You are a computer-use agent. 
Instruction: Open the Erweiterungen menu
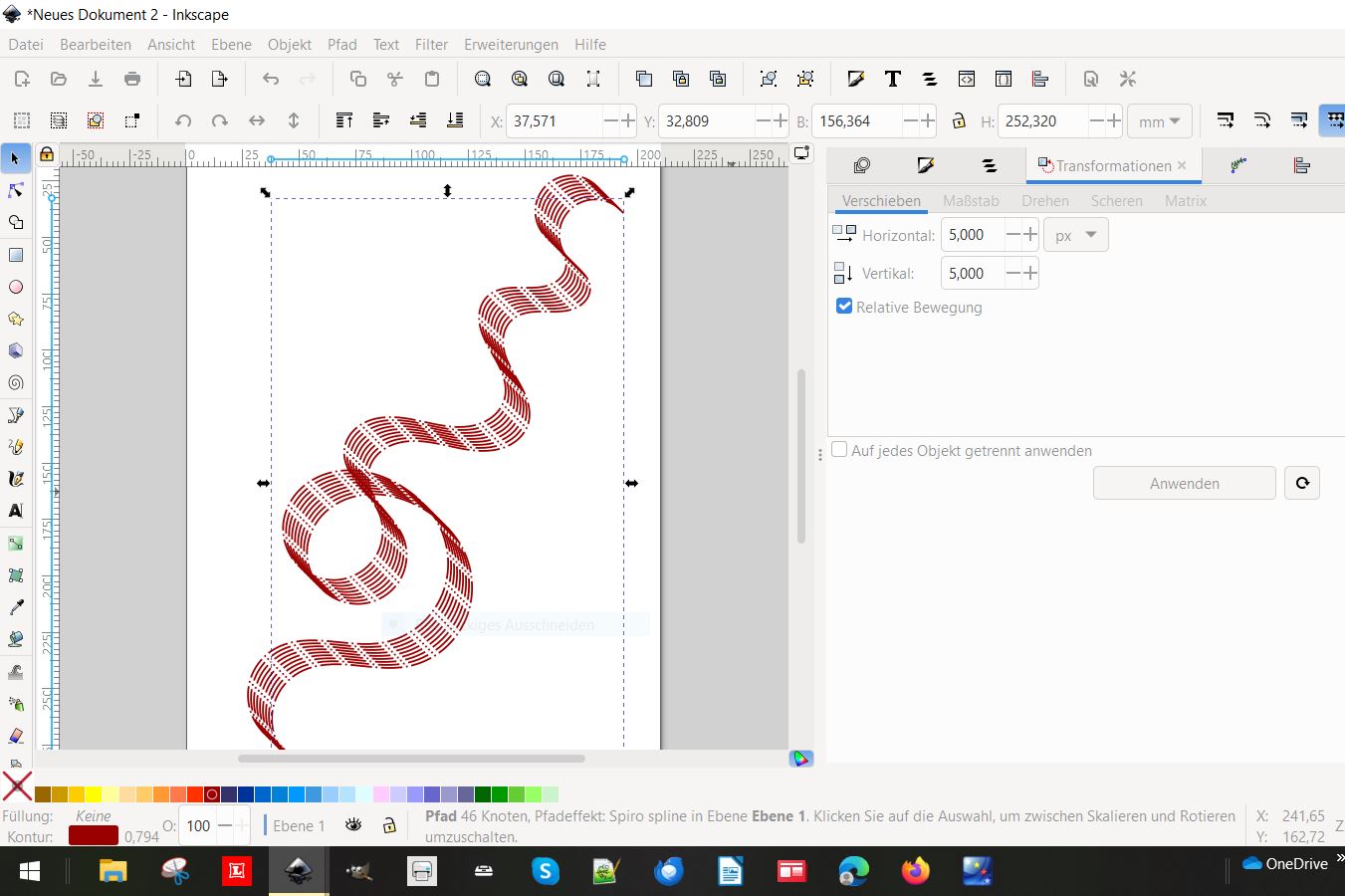point(511,45)
